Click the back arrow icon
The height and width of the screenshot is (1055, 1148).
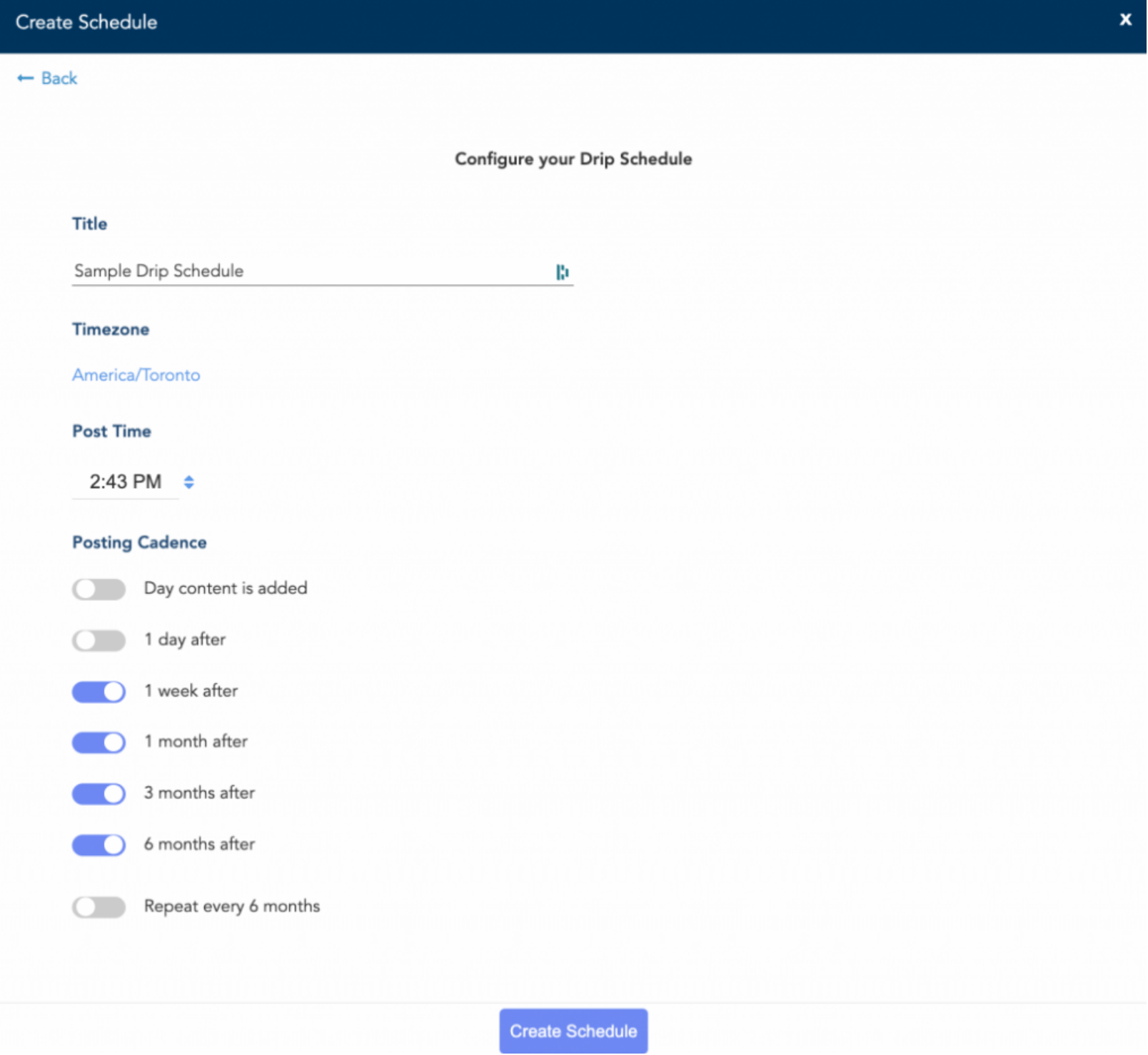pyautogui.click(x=25, y=79)
